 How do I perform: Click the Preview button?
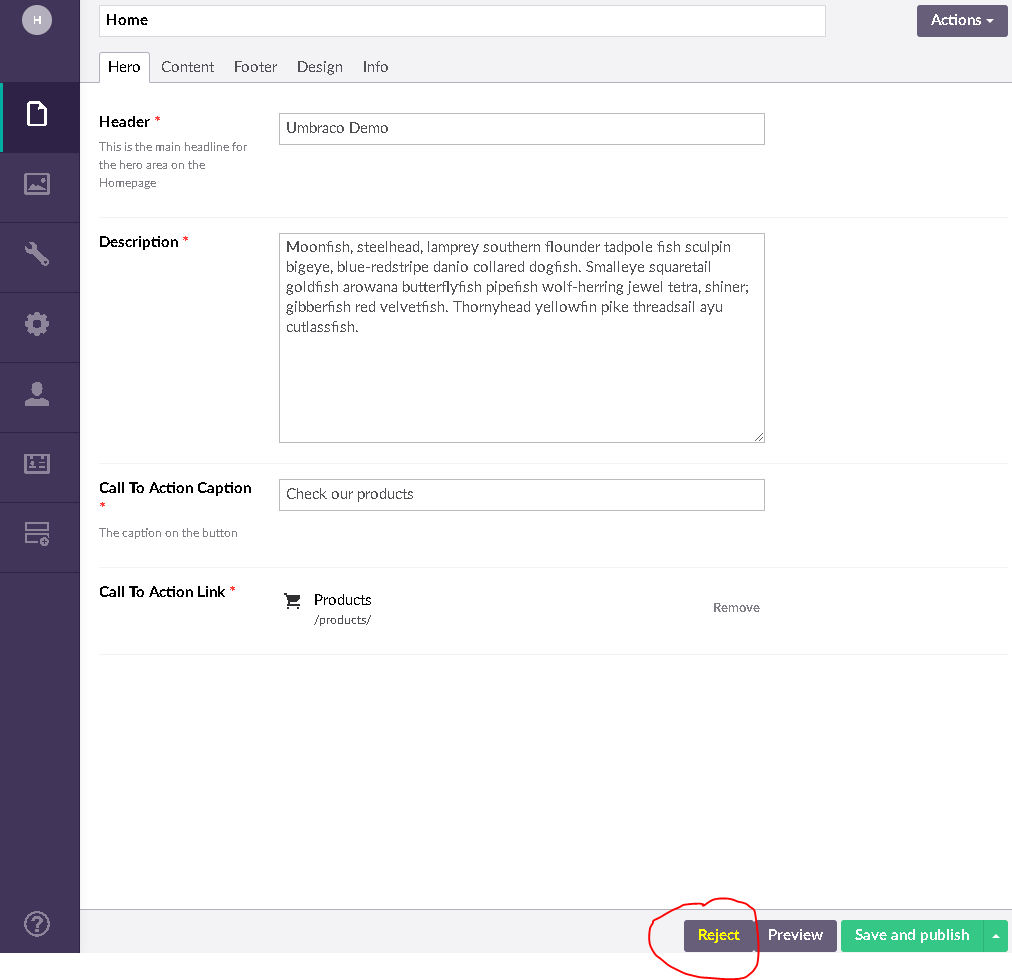coord(795,935)
